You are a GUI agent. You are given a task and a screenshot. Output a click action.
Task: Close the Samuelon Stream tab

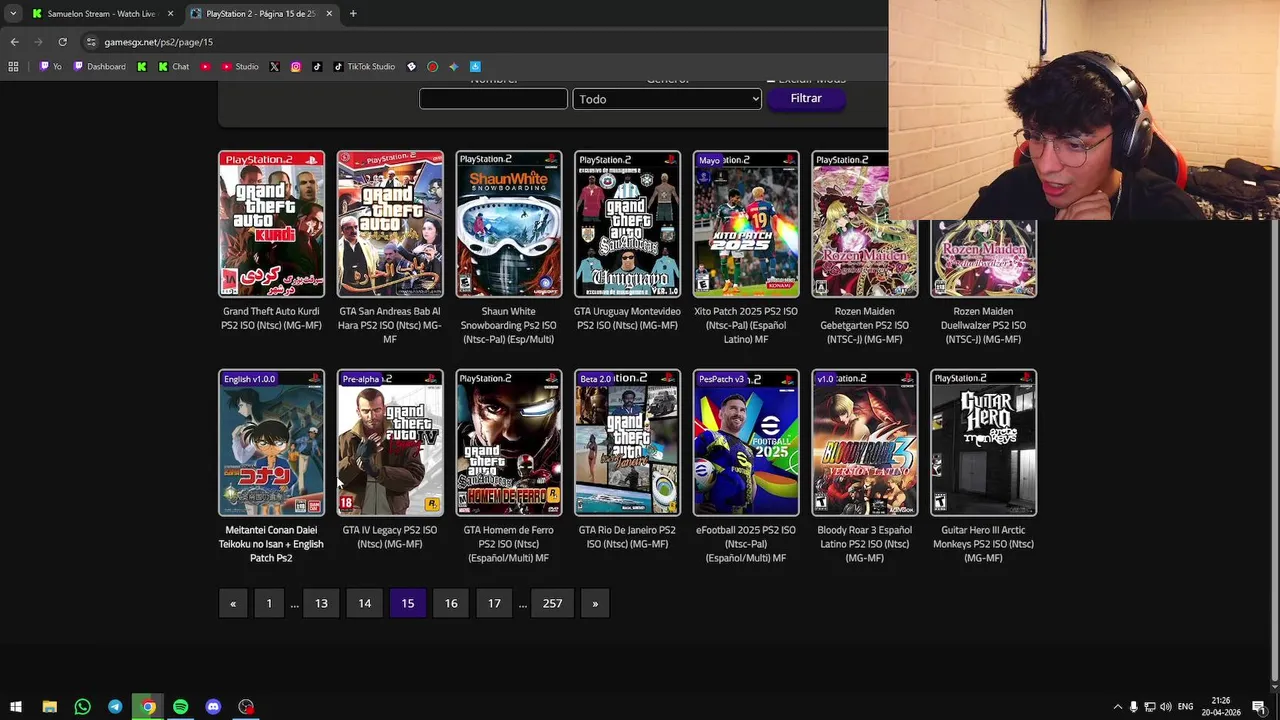(171, 14)
